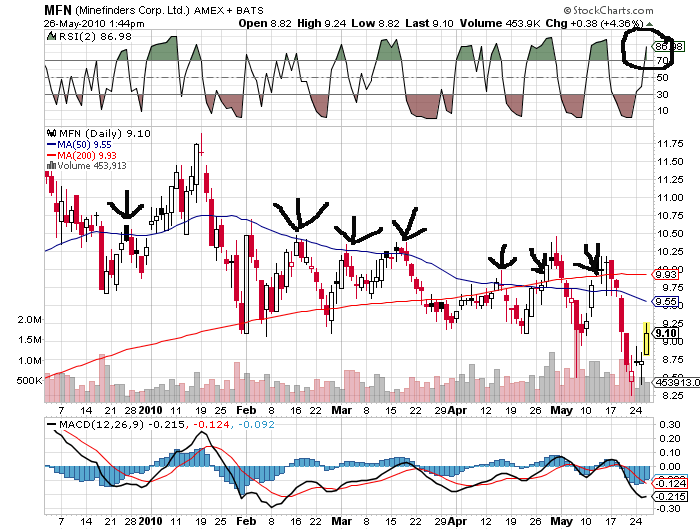This screenshot has height=530, width=700.
Task: Click the 10 level label on RSI axis
Action: [663, 111]
